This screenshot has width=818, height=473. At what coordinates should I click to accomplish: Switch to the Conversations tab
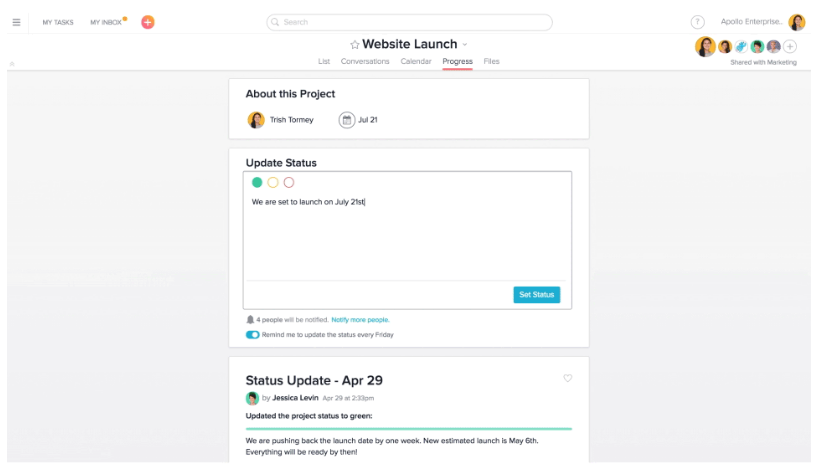click(x=365, y=61)
